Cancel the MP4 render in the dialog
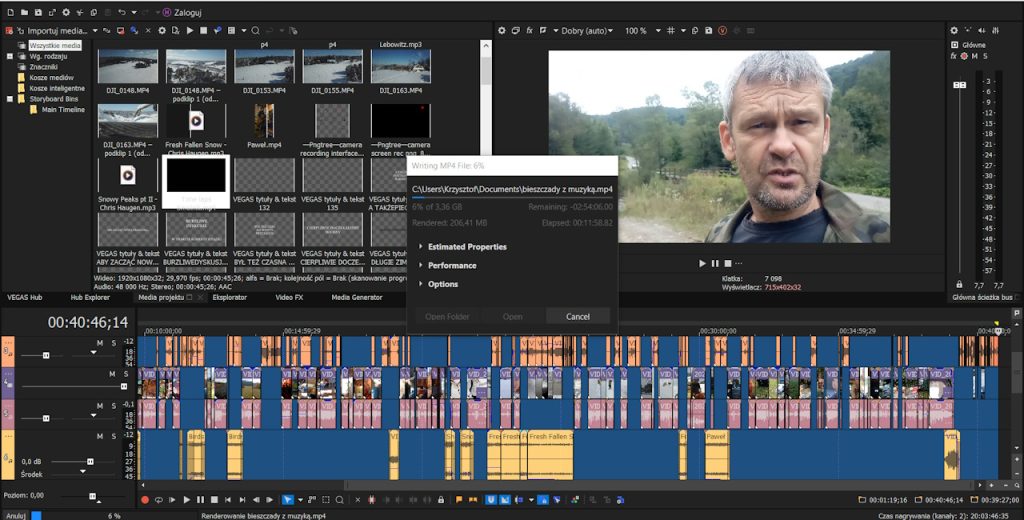1024x520 pixels. click(578, 316)
